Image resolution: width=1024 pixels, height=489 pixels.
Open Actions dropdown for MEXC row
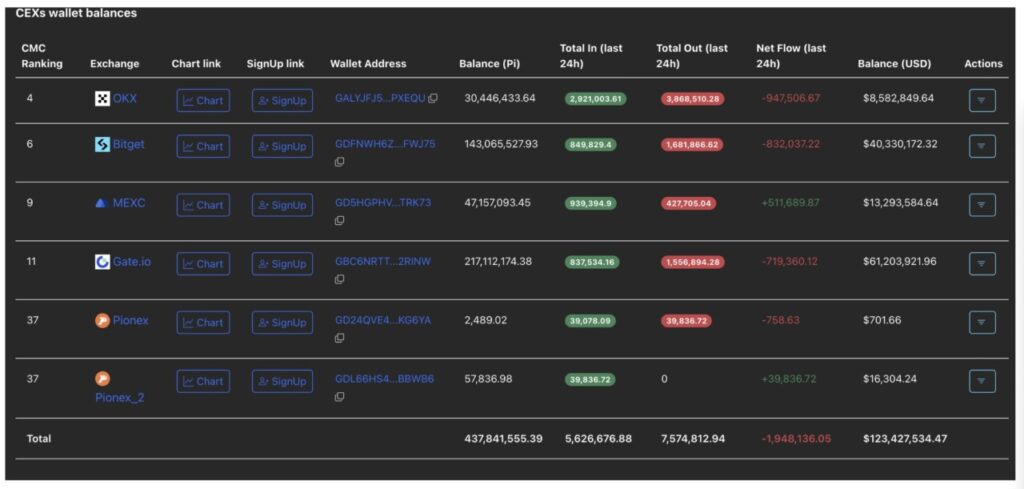click(981, 204)
